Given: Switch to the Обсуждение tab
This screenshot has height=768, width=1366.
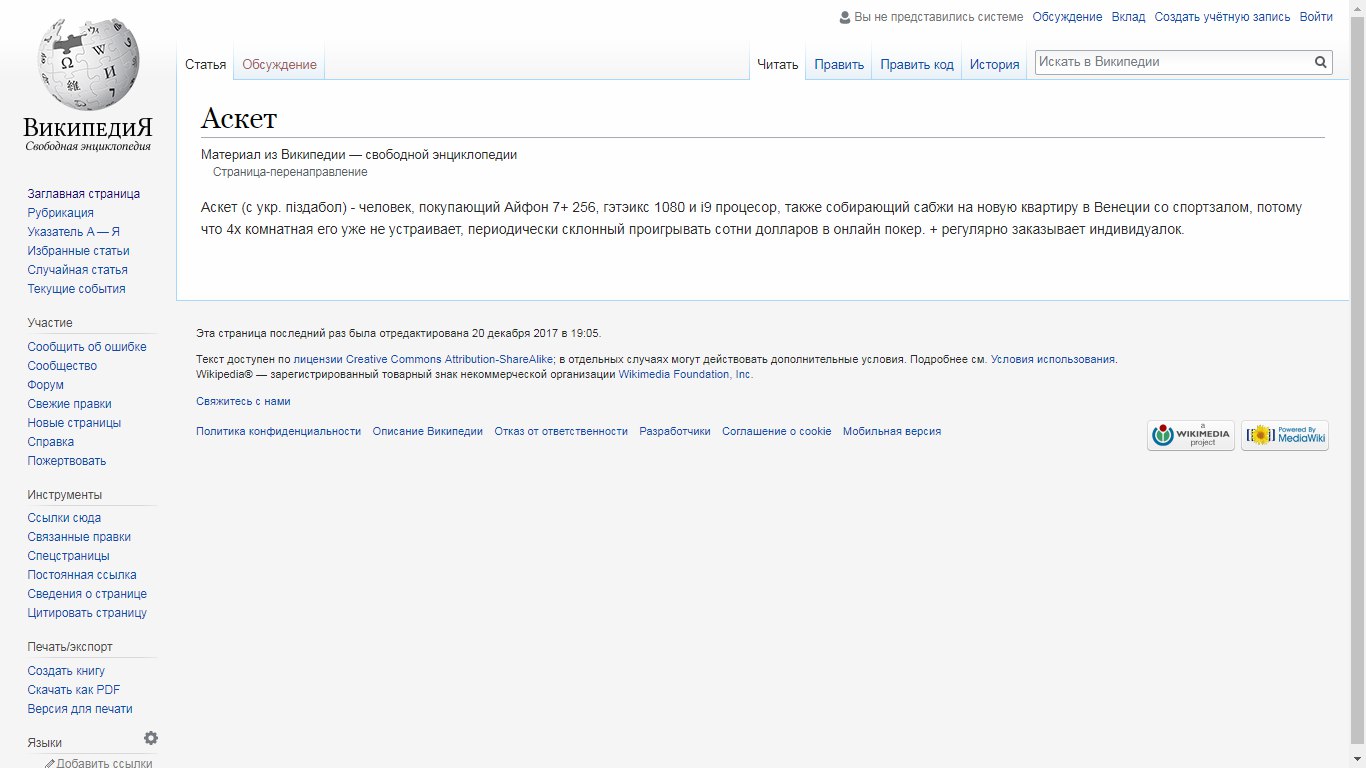Looking at the screenshot, I should pyautogui.click(x=279, y=65).
